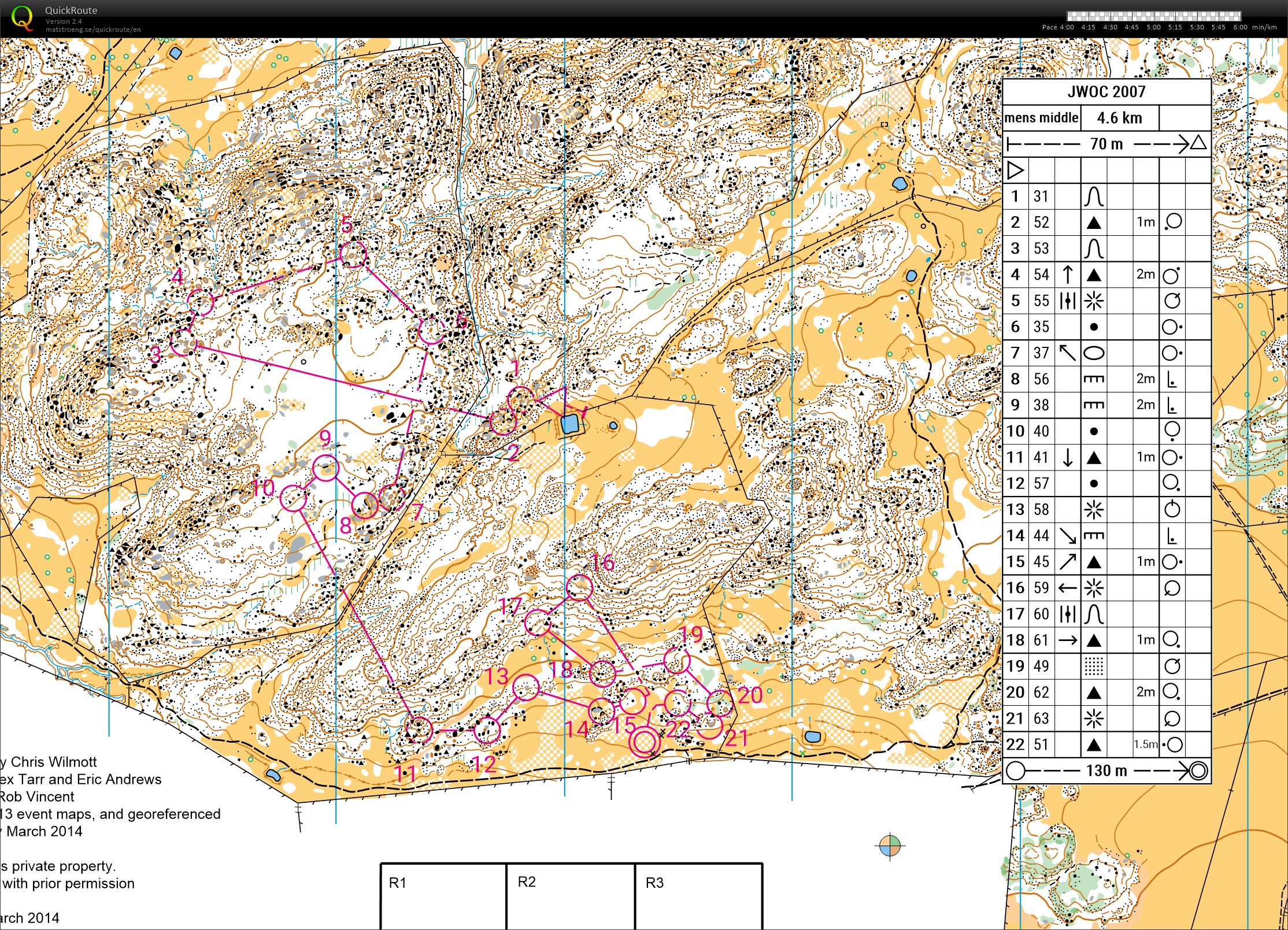Click the R3 box
The height and width of the screenshot is (930, 1288).
tap(698, 896)
